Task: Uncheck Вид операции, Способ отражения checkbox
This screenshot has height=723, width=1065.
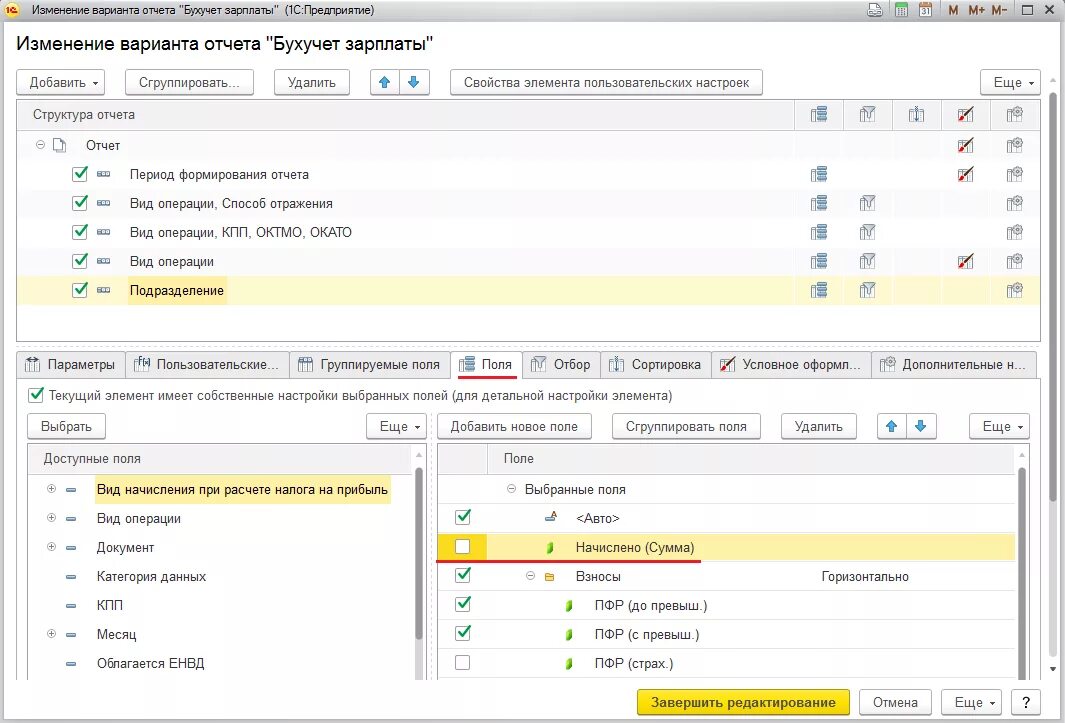Action: tap(79, 202)
